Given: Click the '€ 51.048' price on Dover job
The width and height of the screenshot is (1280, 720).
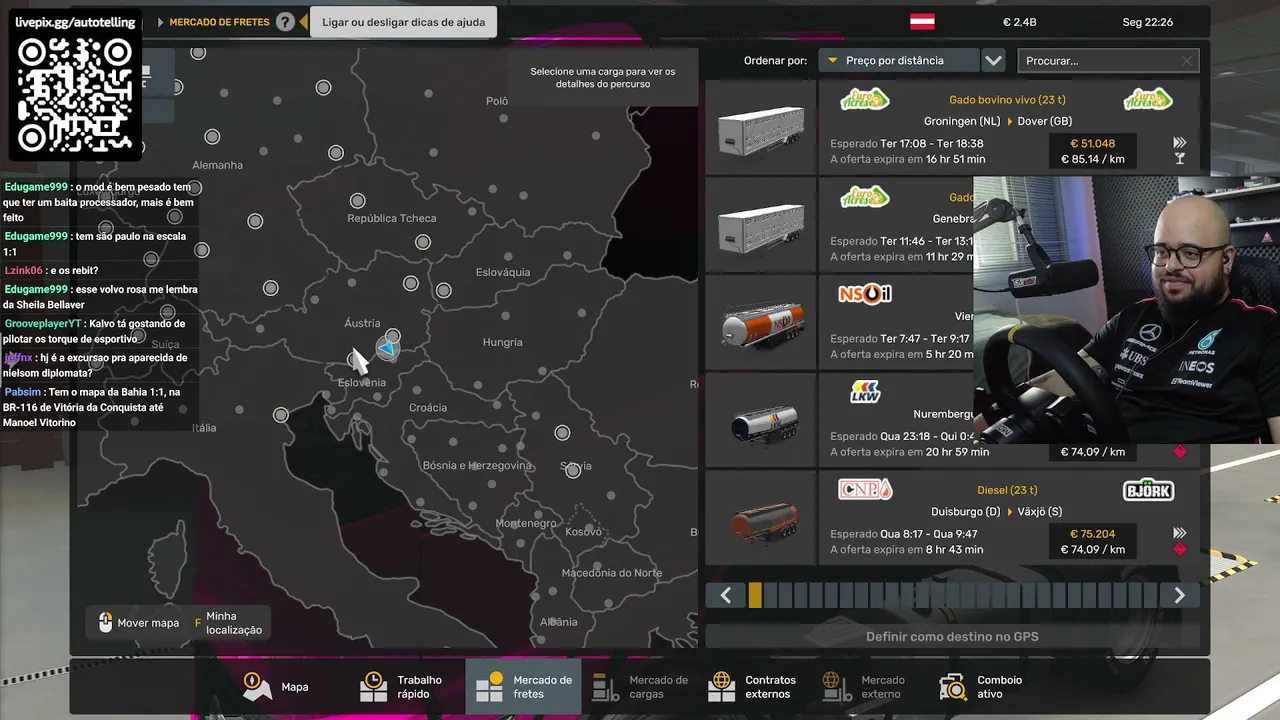Looking at the screenshot, I should [1092, 143].
